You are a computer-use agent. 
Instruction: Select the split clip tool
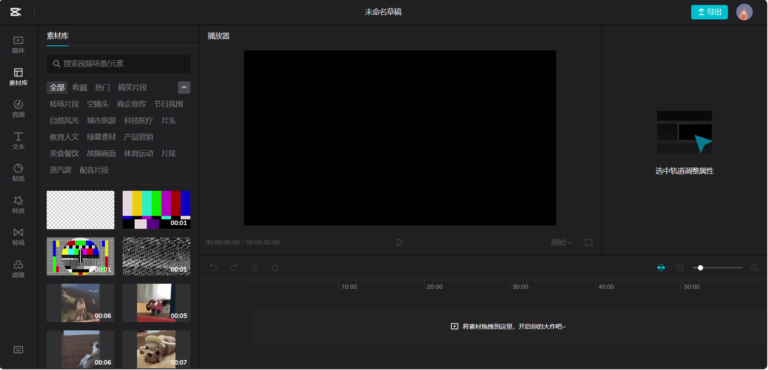tap(254, 268)
